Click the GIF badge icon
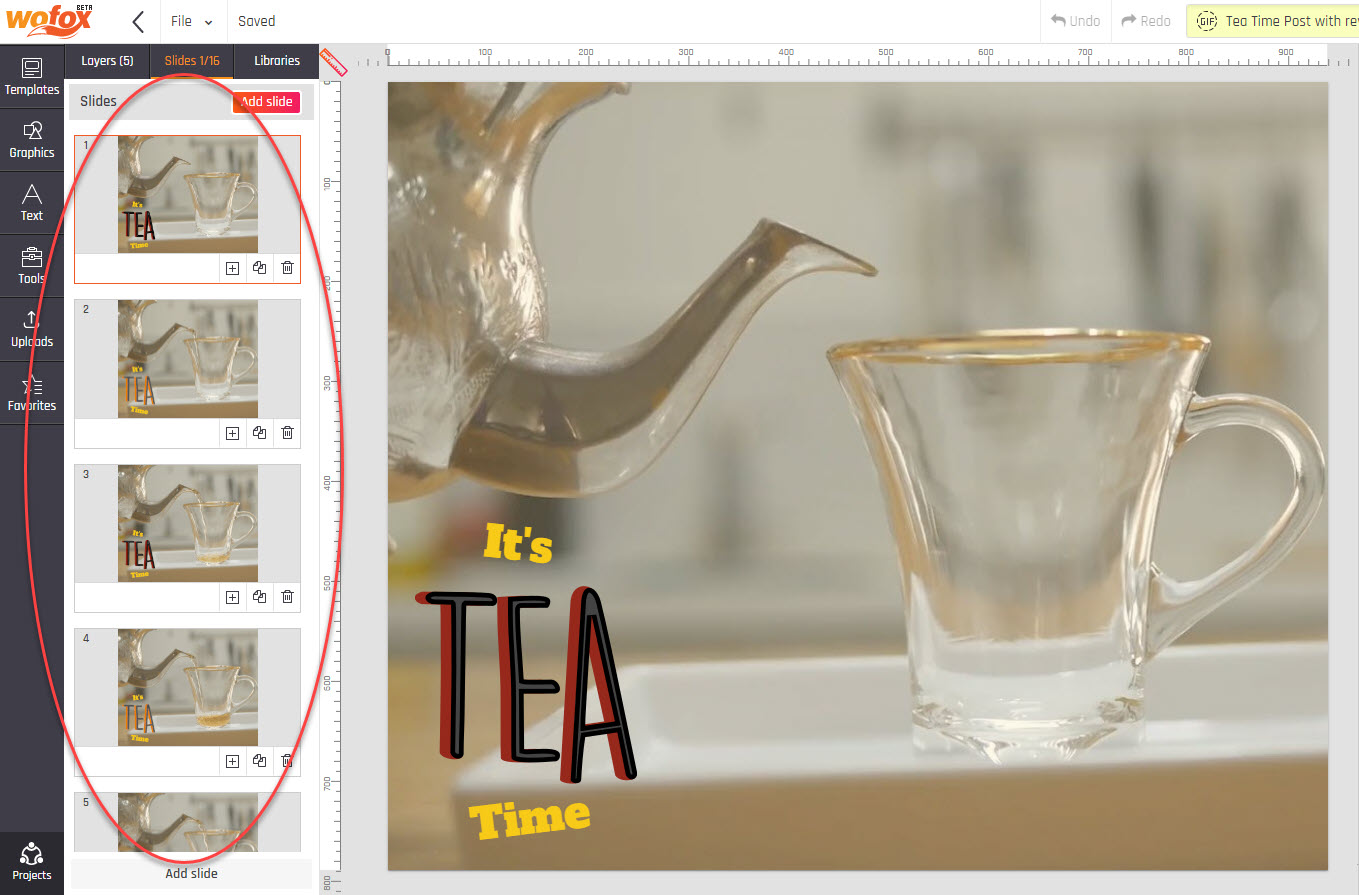This screenshot has width=1359, height=895. tap(1206, 21)
